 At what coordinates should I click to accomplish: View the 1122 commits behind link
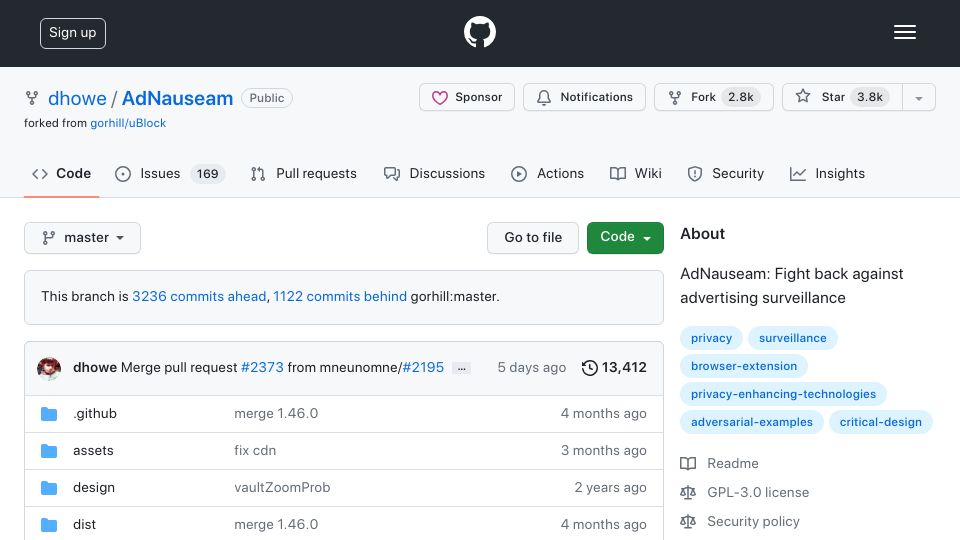coord(340,296)
